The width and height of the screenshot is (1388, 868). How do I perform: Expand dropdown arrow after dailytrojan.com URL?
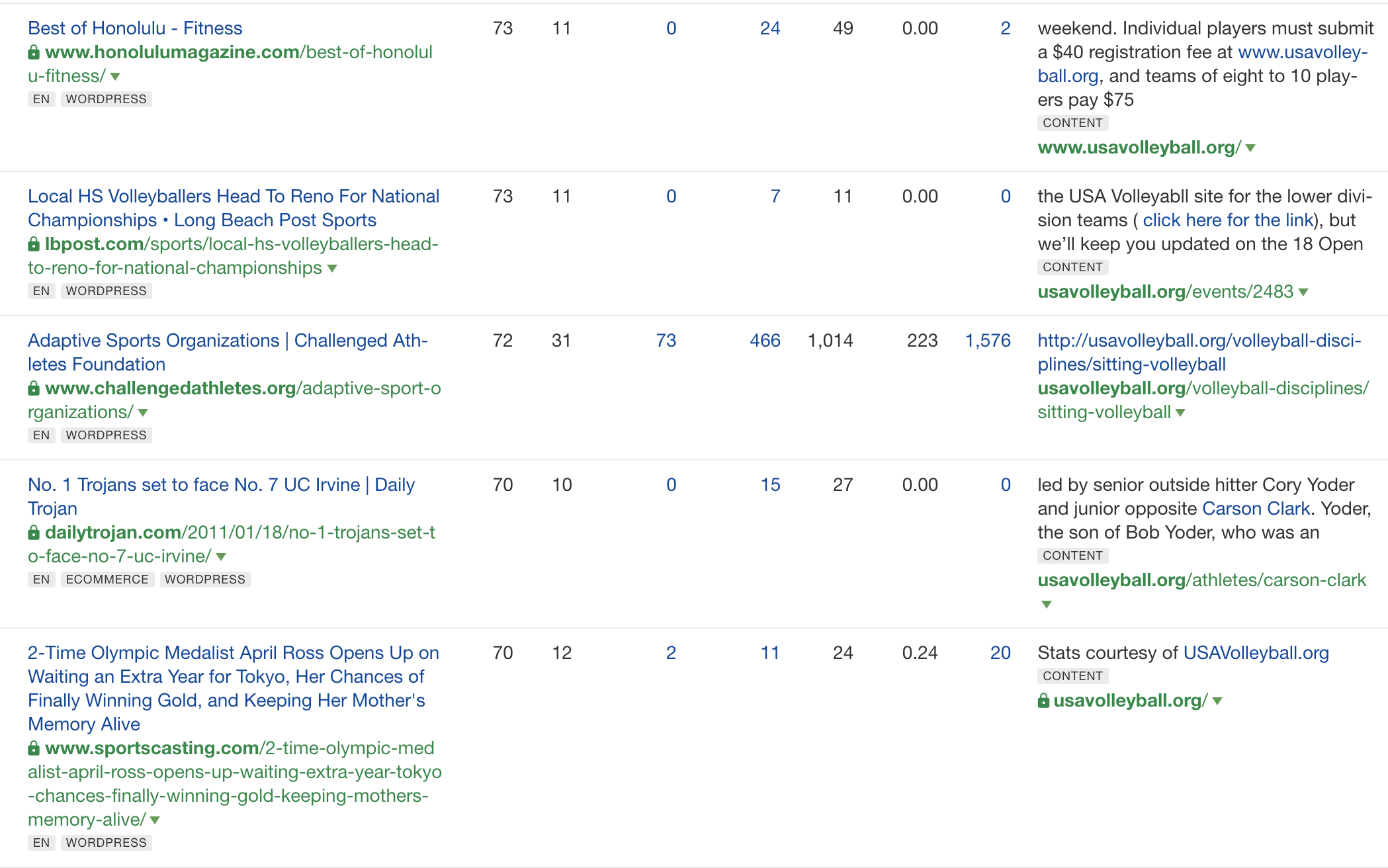click(x=221, y=557)
